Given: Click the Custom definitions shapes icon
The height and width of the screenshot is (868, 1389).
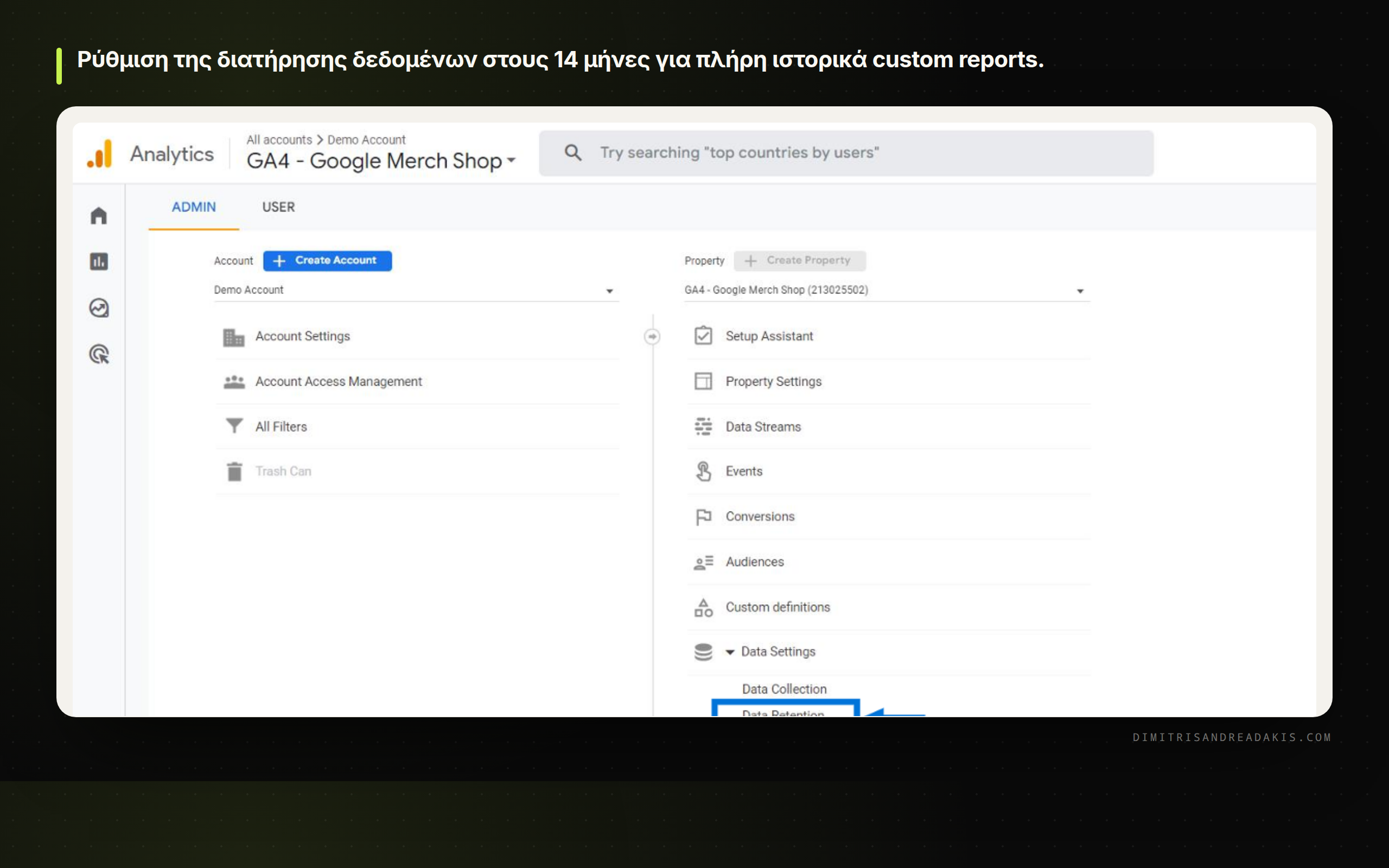Looking at the screenshot, I should click(703, 608).
